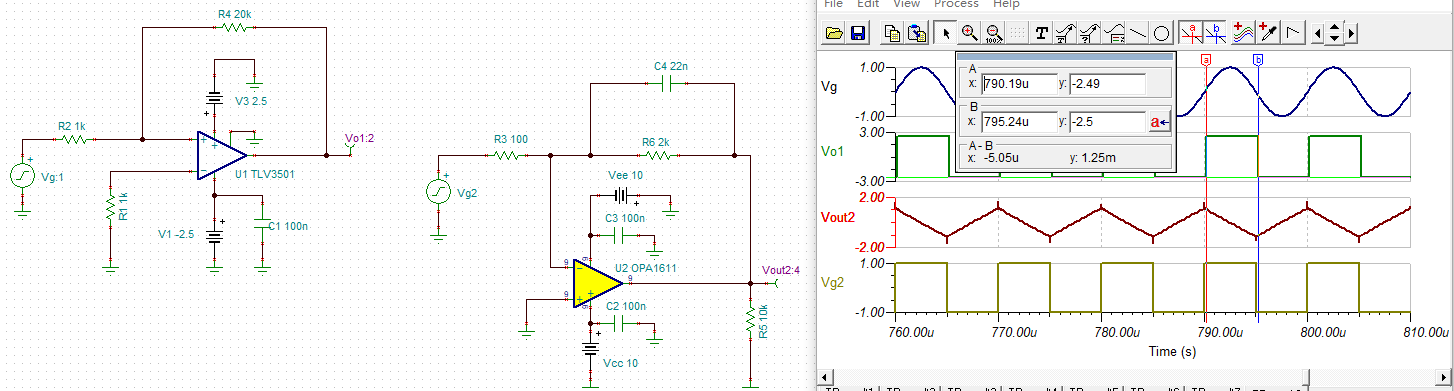The height and width of the screenshot is (391, 1454).
Task: Open the View menu
Action: tap(906, 4)
